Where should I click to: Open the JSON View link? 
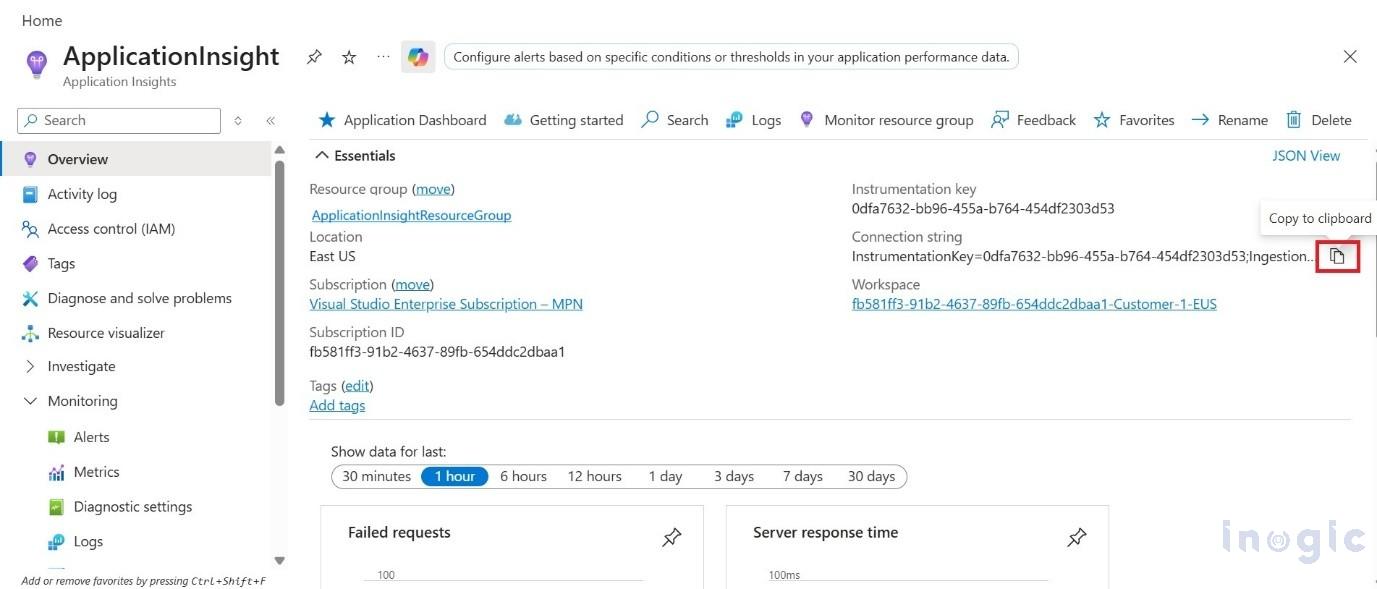[x=1306, y=156]
